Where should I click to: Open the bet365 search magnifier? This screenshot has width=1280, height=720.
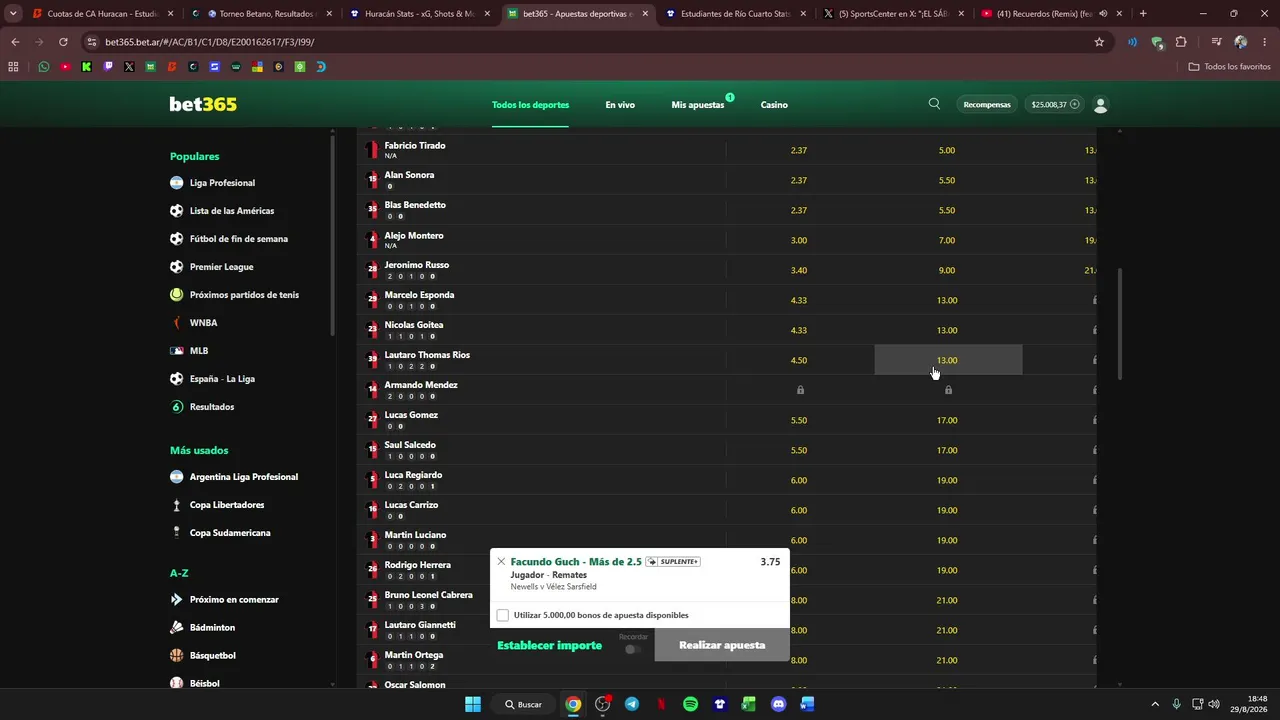pyautogui.click(x=934, y=104)
